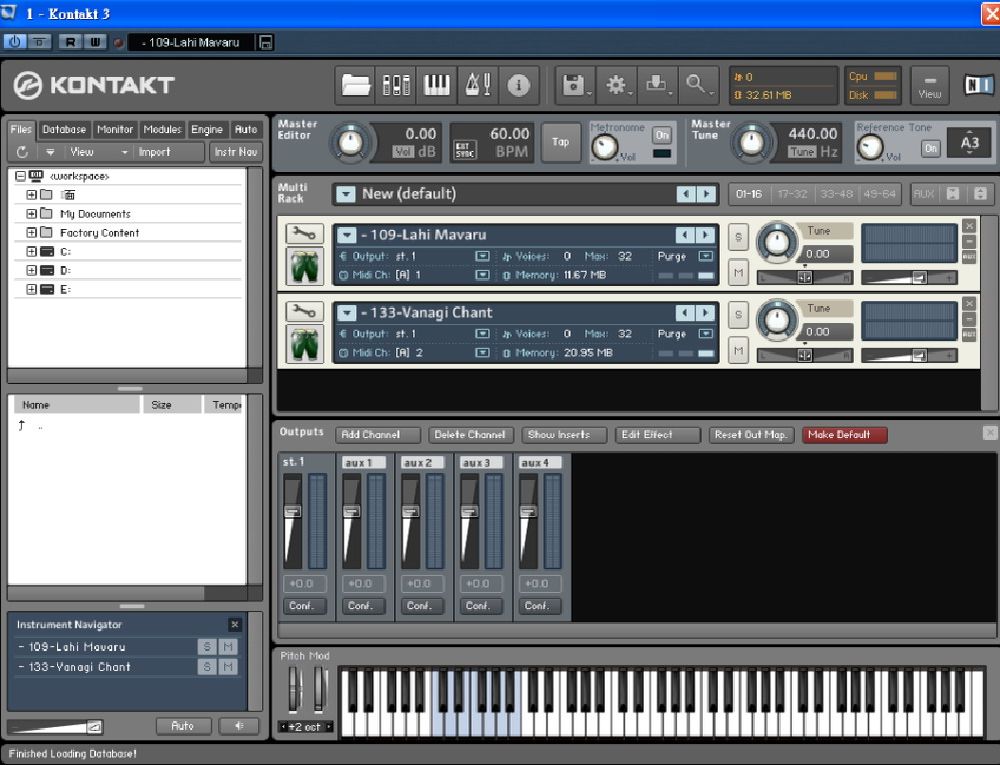The image size is (1000, 765).
Task: Click the Show Inserts button
Action: tap(564, 435)
